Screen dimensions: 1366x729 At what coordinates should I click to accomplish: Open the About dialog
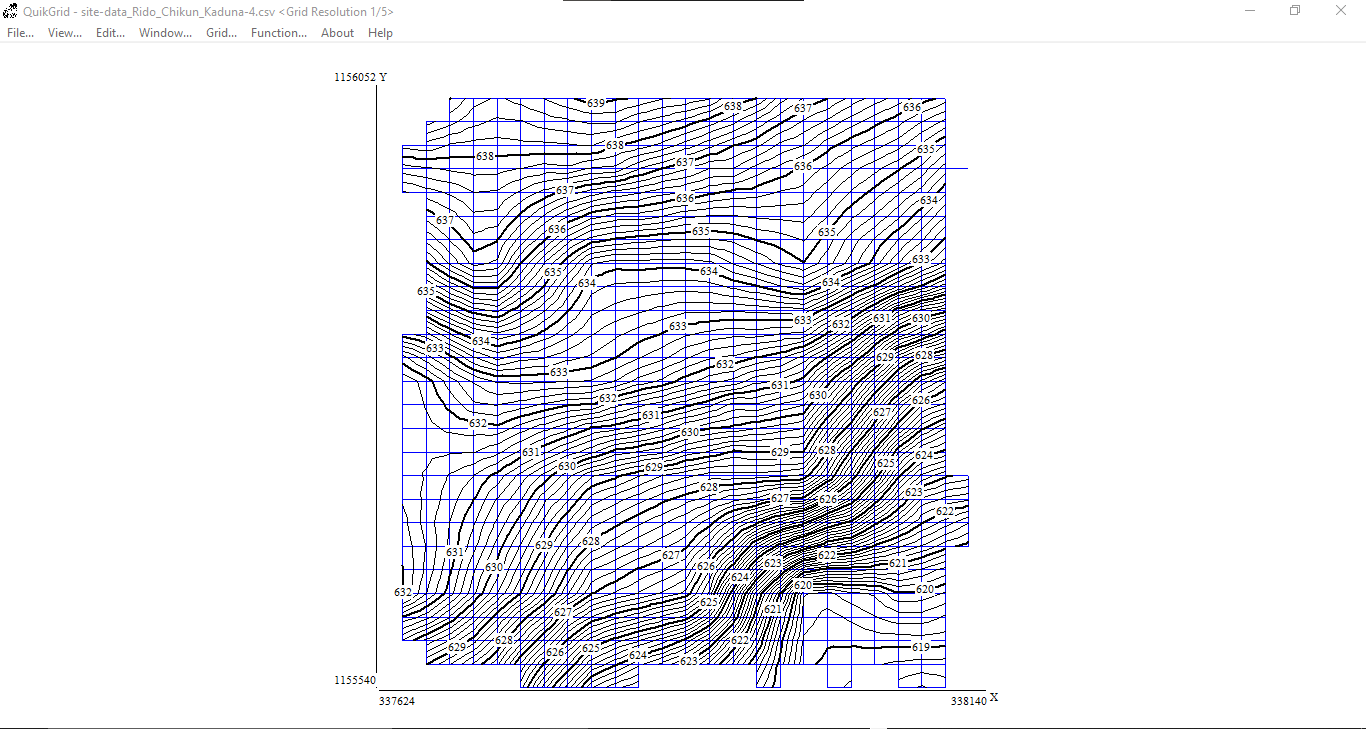[337, 32]
